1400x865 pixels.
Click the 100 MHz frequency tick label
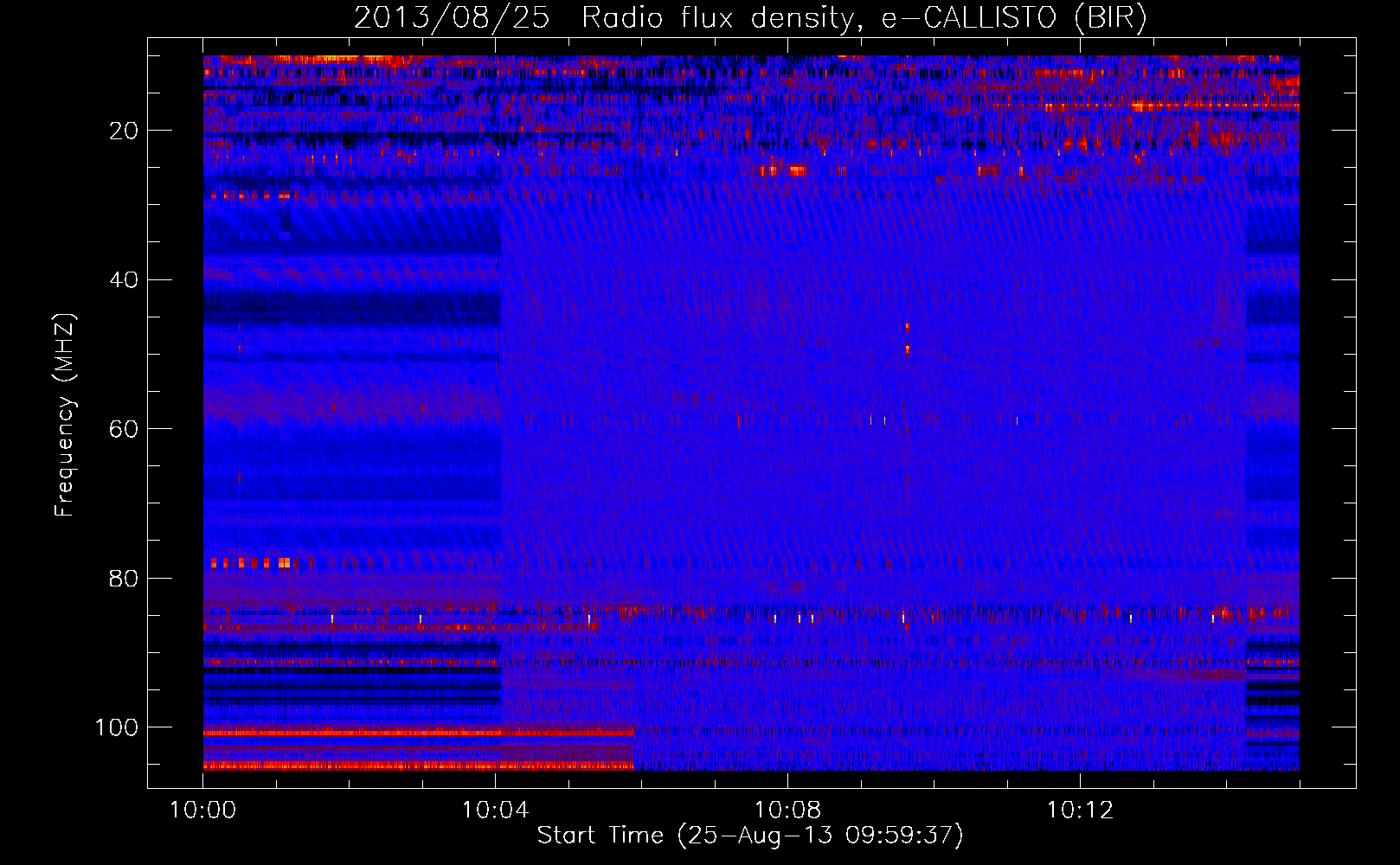[x=117, y=727]
